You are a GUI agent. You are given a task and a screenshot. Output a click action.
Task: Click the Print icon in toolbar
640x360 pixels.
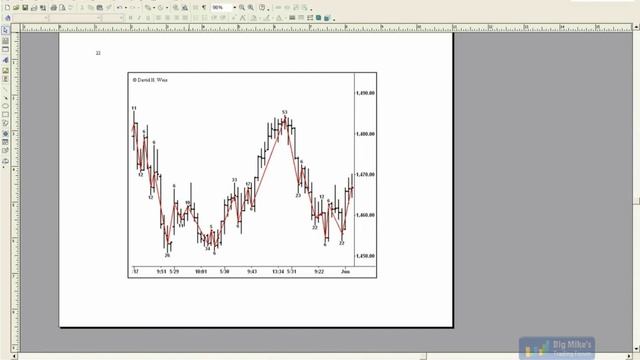pos(53,7)
